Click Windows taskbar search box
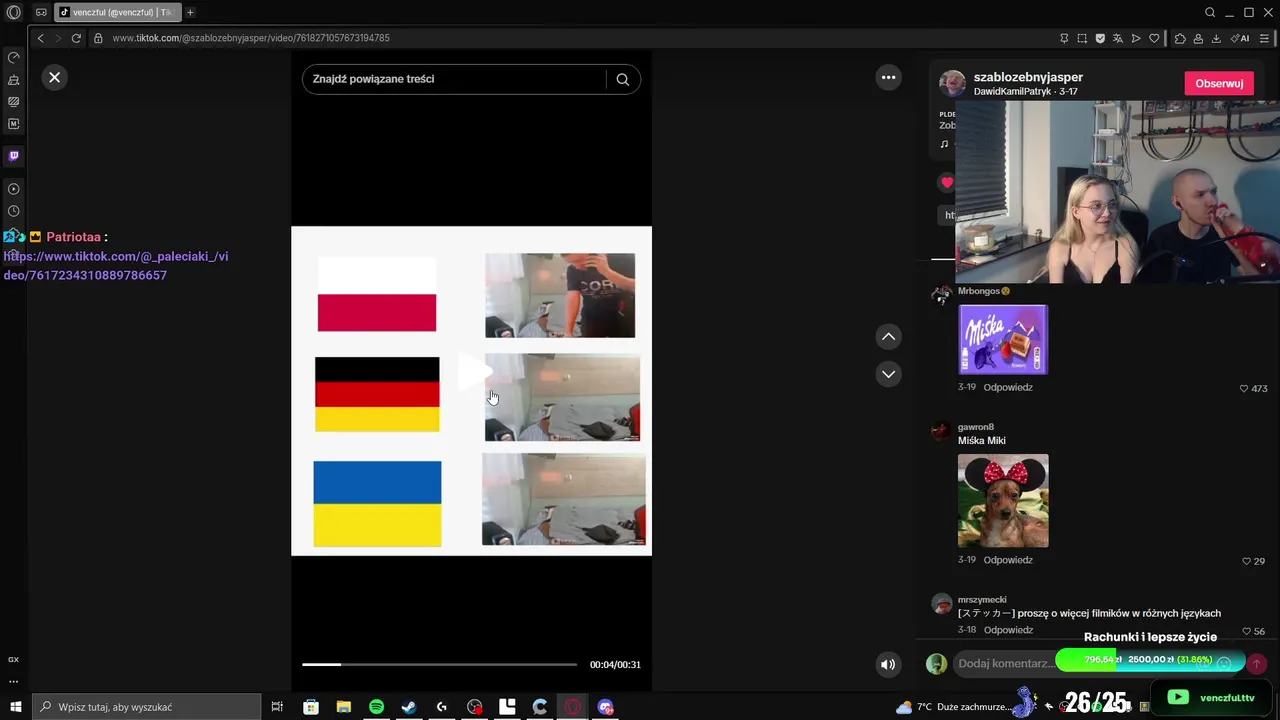This screenshot has width=1280, height=720. [147, 707]
